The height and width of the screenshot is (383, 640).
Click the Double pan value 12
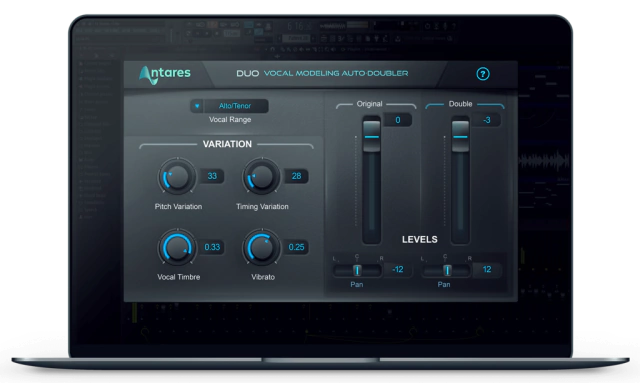pos(487,269)
